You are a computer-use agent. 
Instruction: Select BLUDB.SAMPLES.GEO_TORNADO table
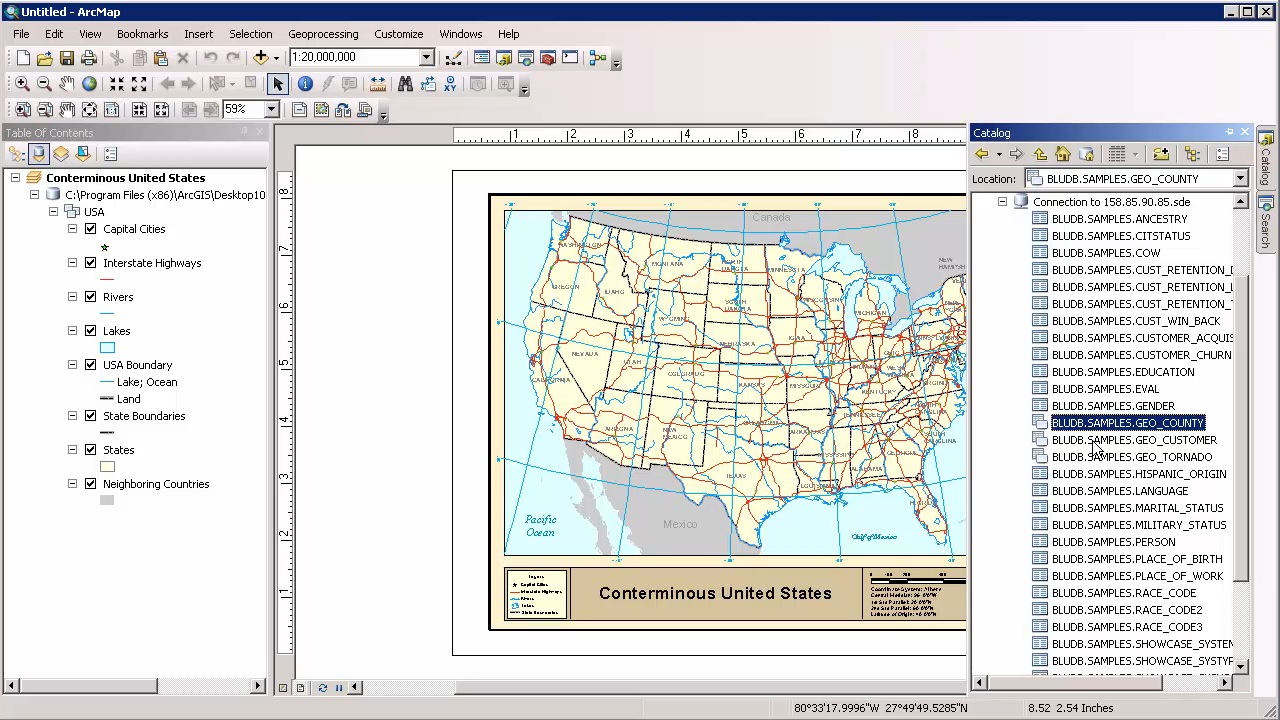[1132, 457]
